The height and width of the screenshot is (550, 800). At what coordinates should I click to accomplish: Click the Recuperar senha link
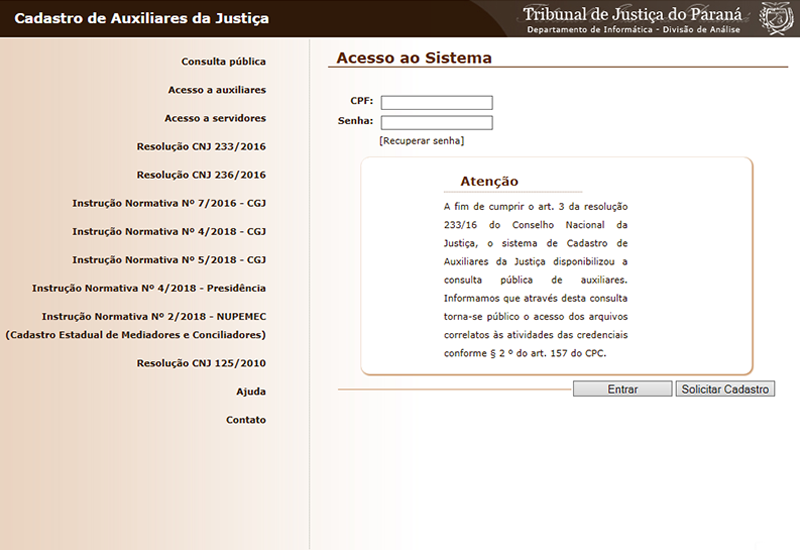coord(421,141)
